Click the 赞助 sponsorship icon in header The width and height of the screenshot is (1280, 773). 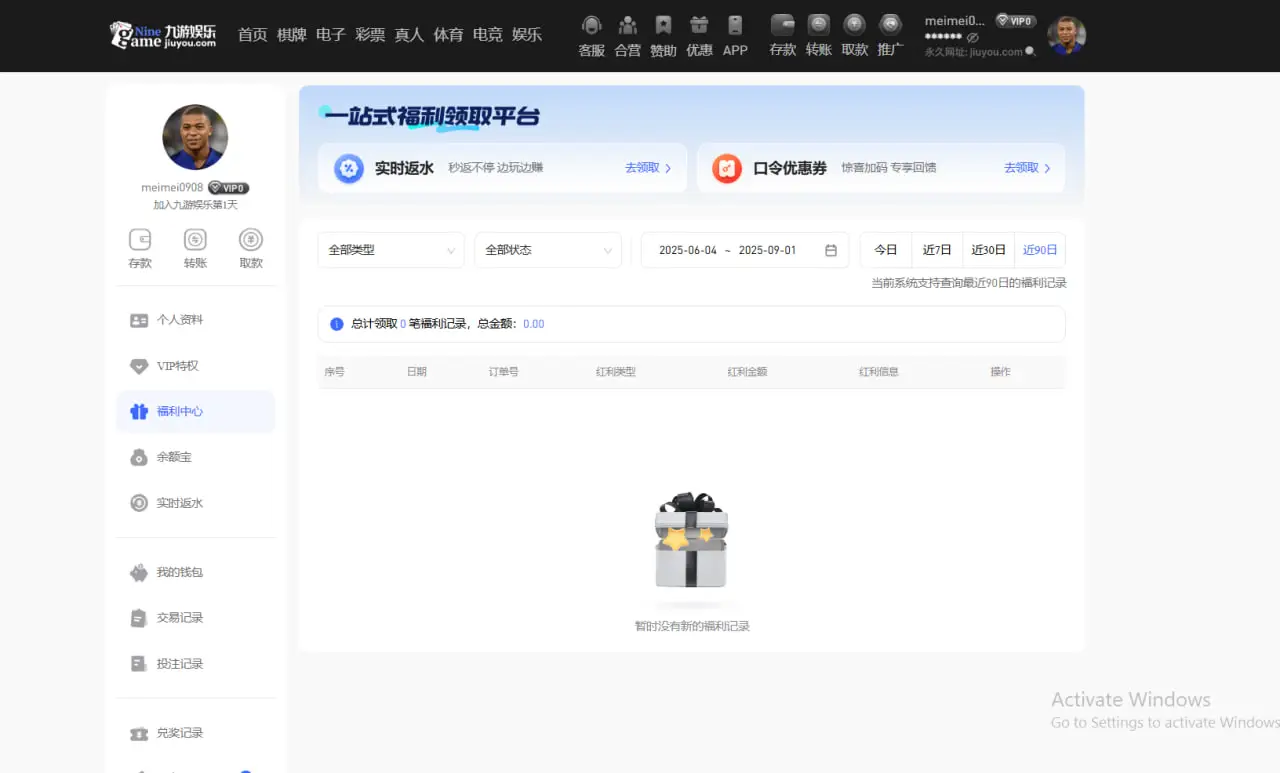point(663,26)
